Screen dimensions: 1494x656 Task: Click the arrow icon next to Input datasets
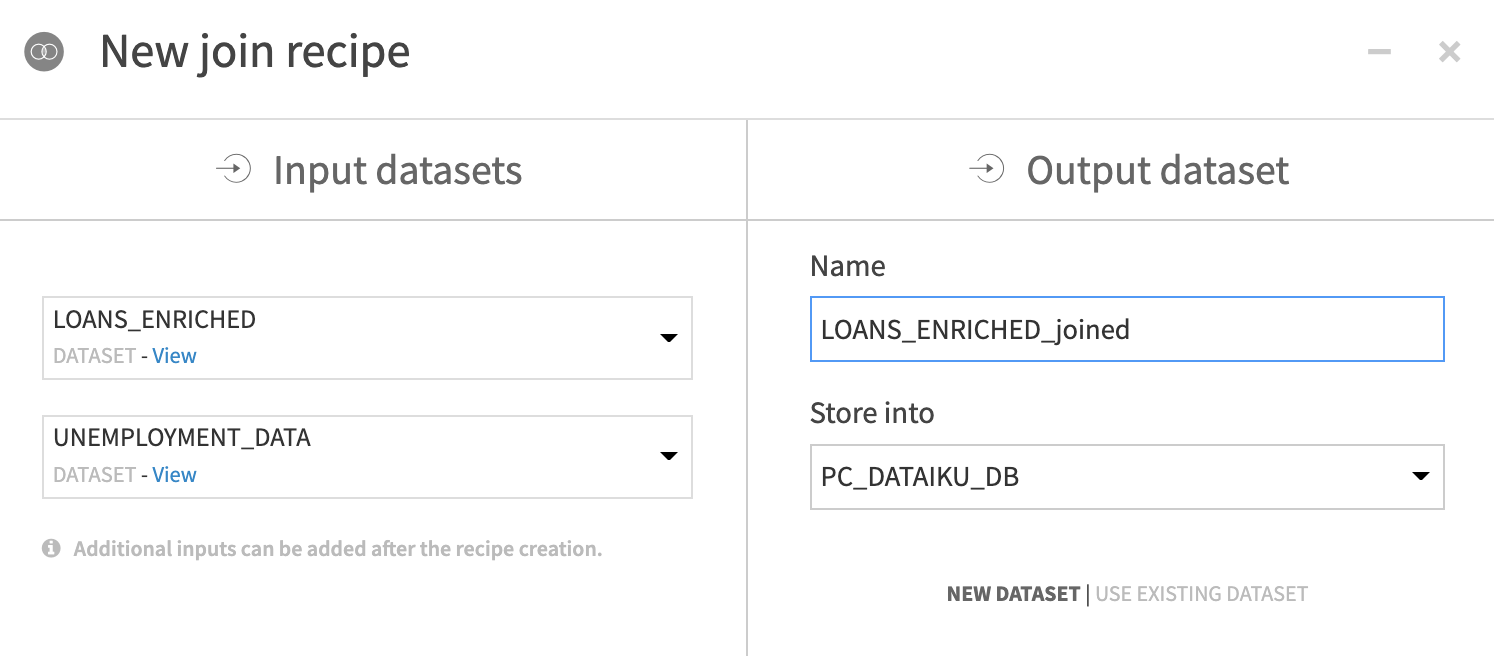[x=233, y=170]
